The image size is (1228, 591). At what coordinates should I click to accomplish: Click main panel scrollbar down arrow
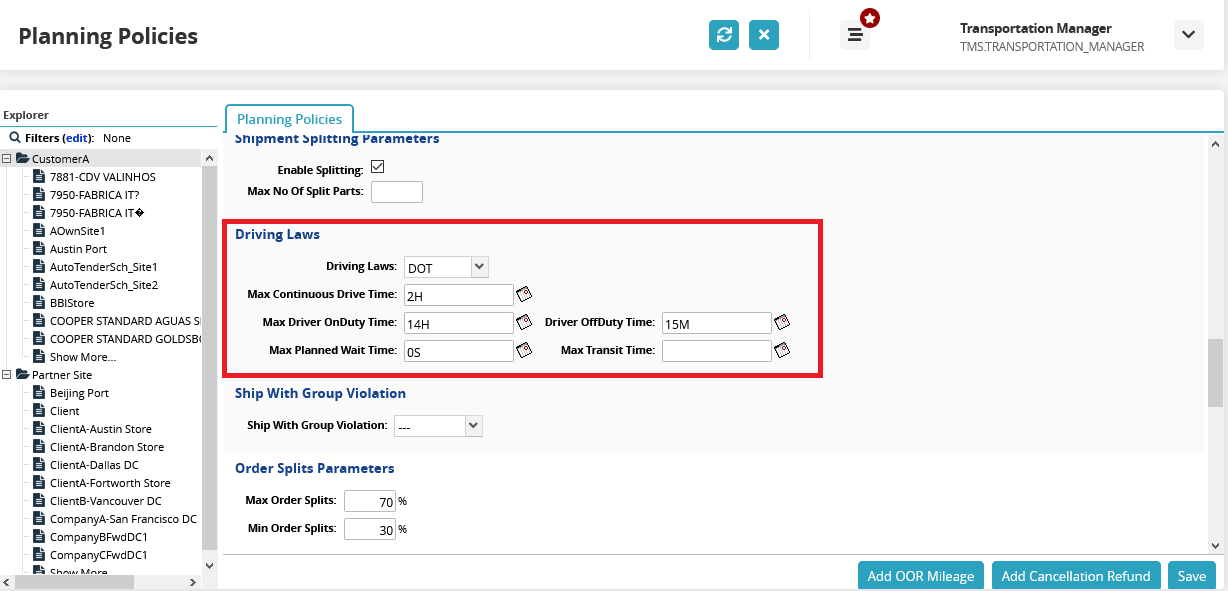click(x=1215, y=546)
